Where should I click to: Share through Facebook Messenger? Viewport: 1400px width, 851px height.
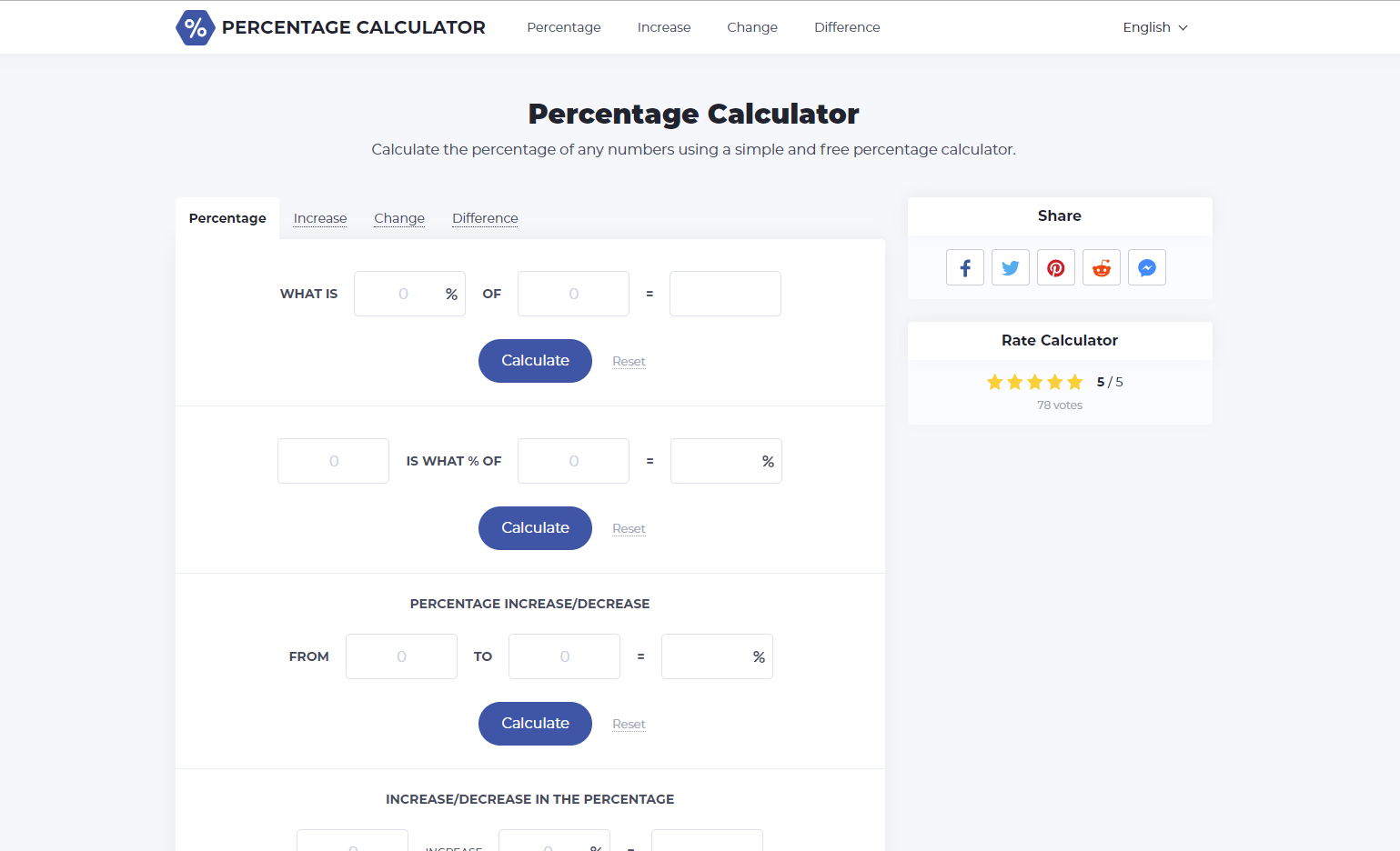tap(1146, 266)
